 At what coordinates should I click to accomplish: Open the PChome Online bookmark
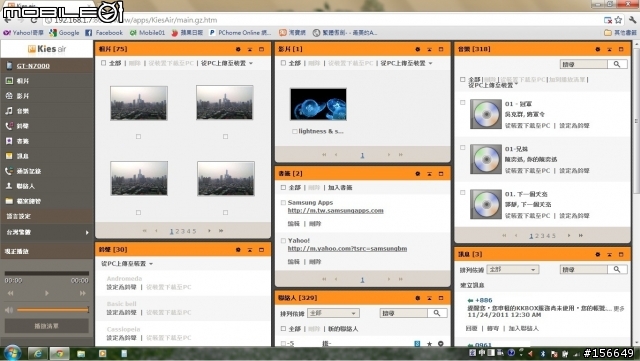[x=240, y=33]
